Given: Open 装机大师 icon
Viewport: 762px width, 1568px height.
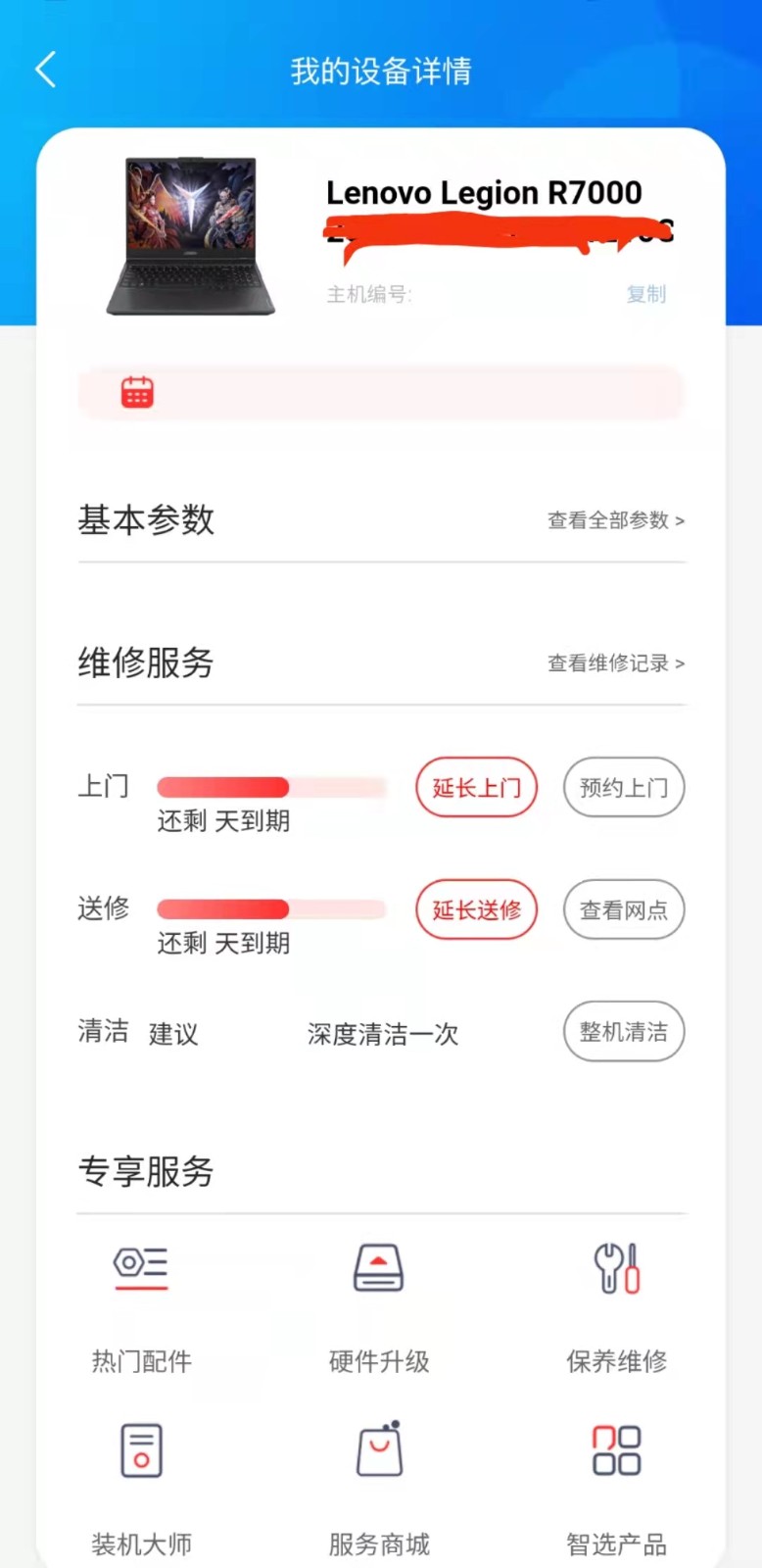Looking at the screenshot, I should [x=141, y=1450].
